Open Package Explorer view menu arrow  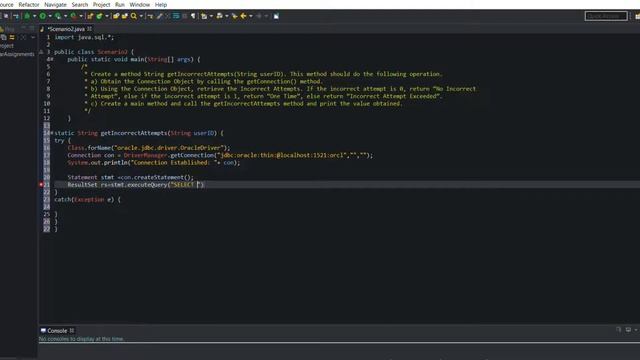(x=33, y=38)
